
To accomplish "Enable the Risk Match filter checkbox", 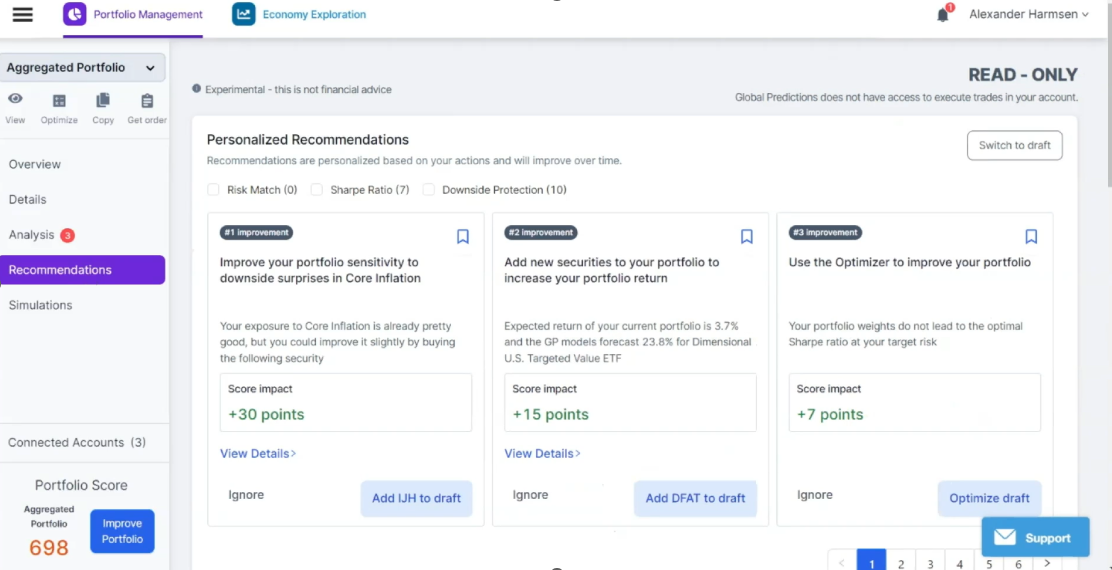I will pyautogui.click(x=213, y=190).
